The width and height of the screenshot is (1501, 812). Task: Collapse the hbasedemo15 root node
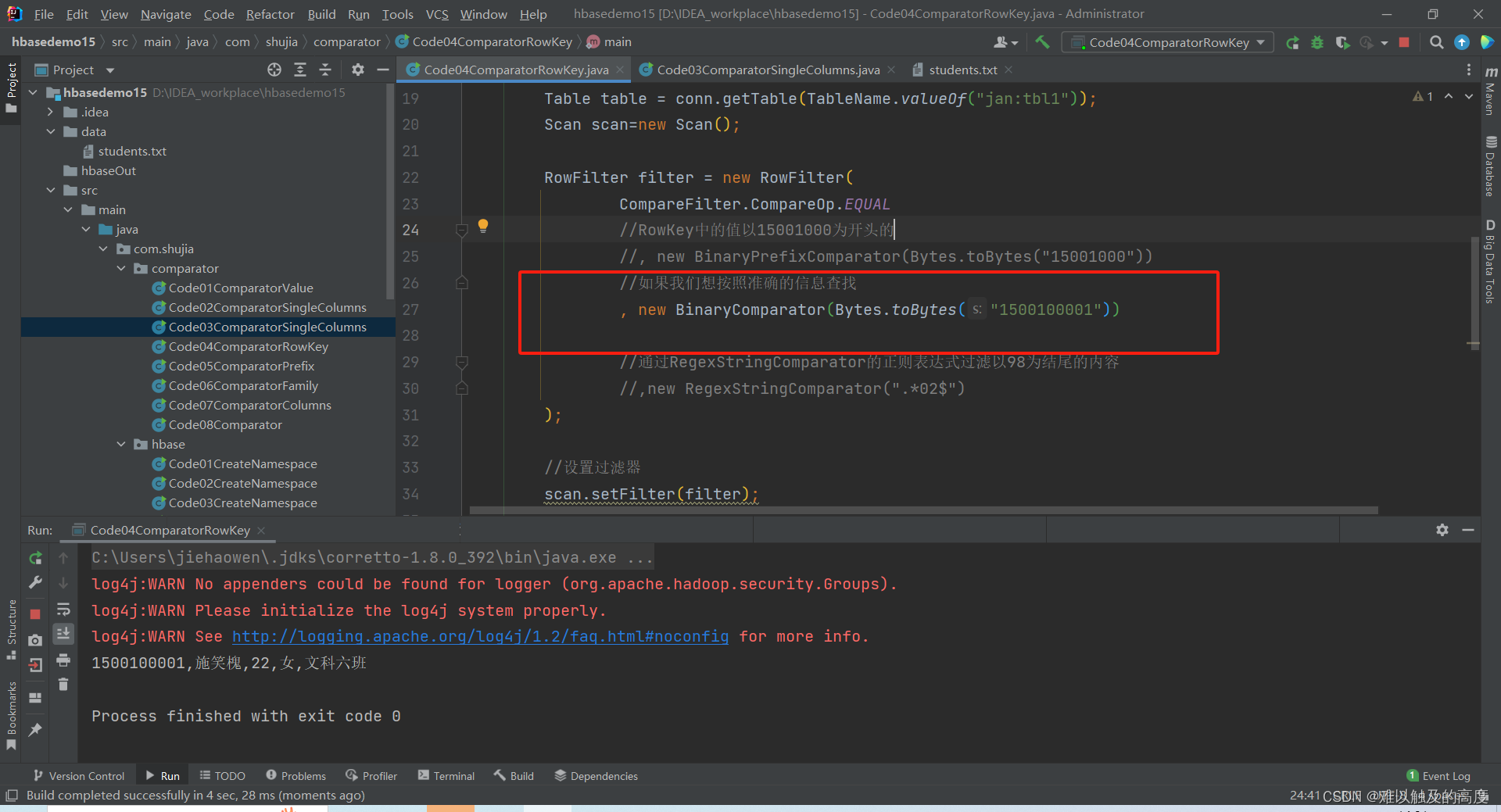point(33,92)
